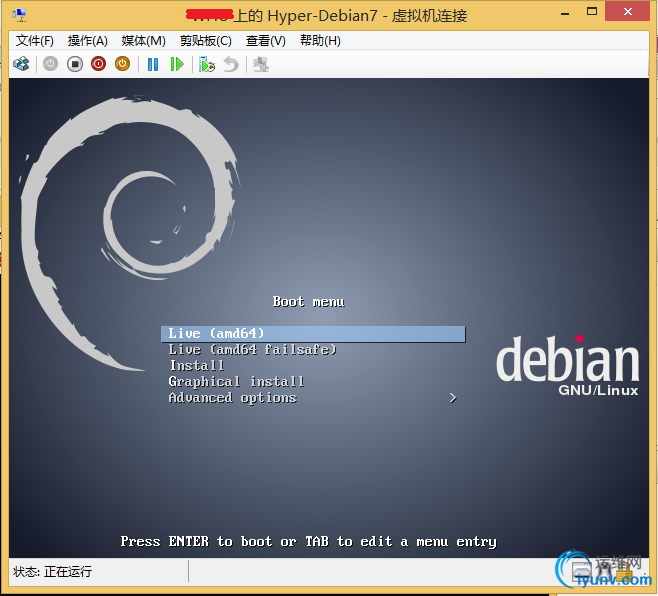Open the 媒体(M) menu
The image size is (658, 596).
coord(144,41)
